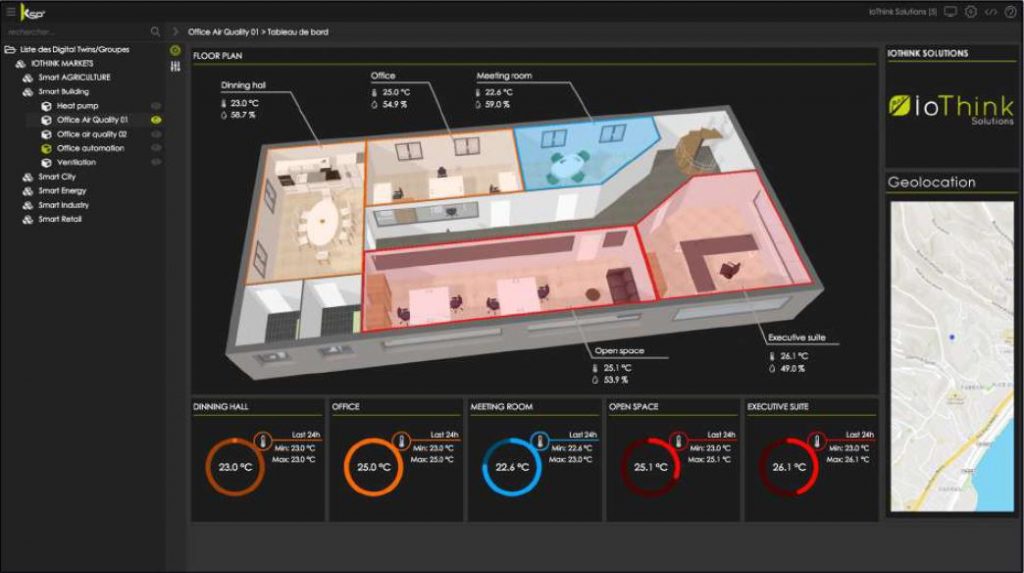Collapse the Liste des Digital Twins/Groupes folder

(10, 49)
